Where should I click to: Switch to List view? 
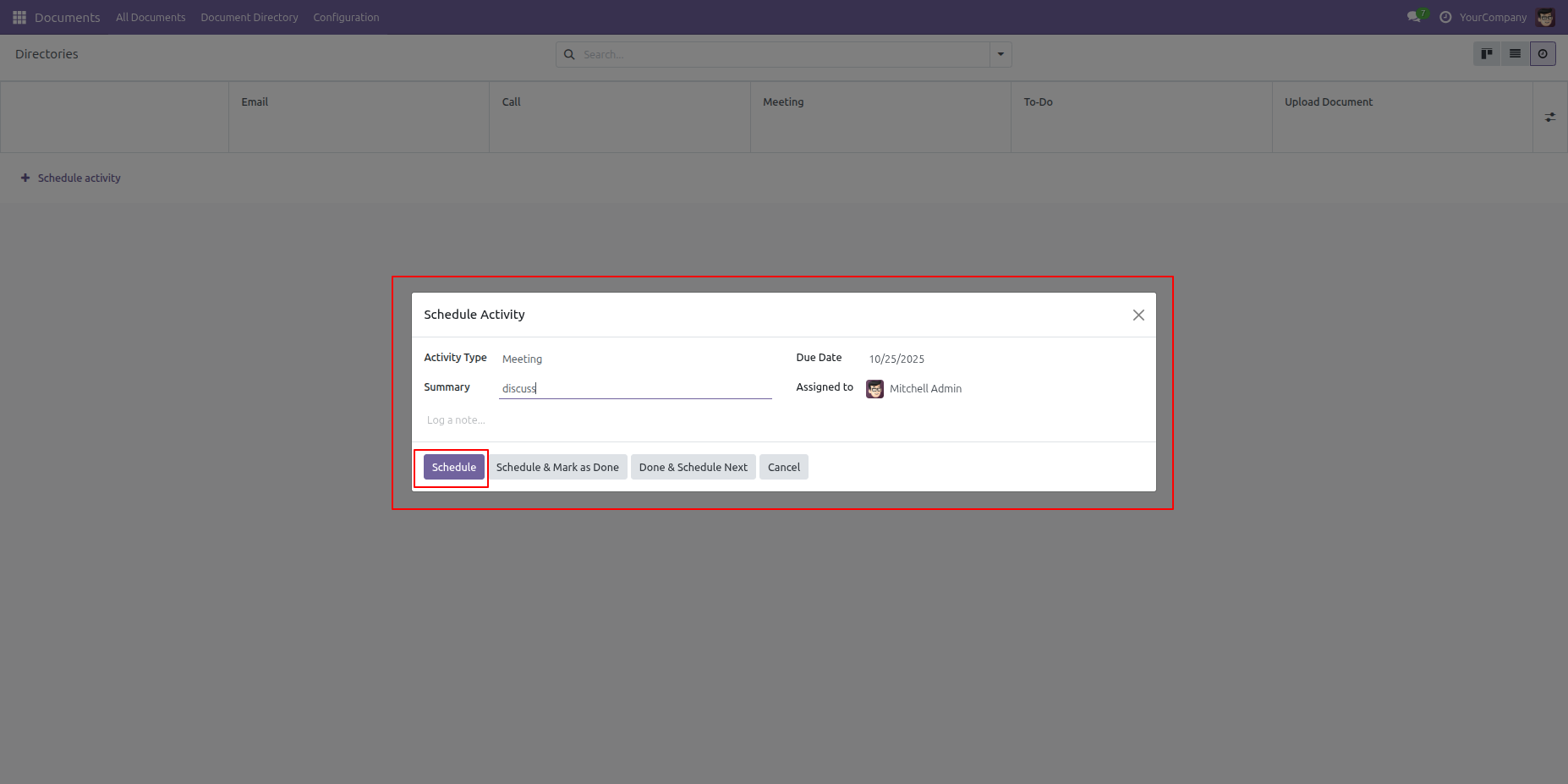1515,54
